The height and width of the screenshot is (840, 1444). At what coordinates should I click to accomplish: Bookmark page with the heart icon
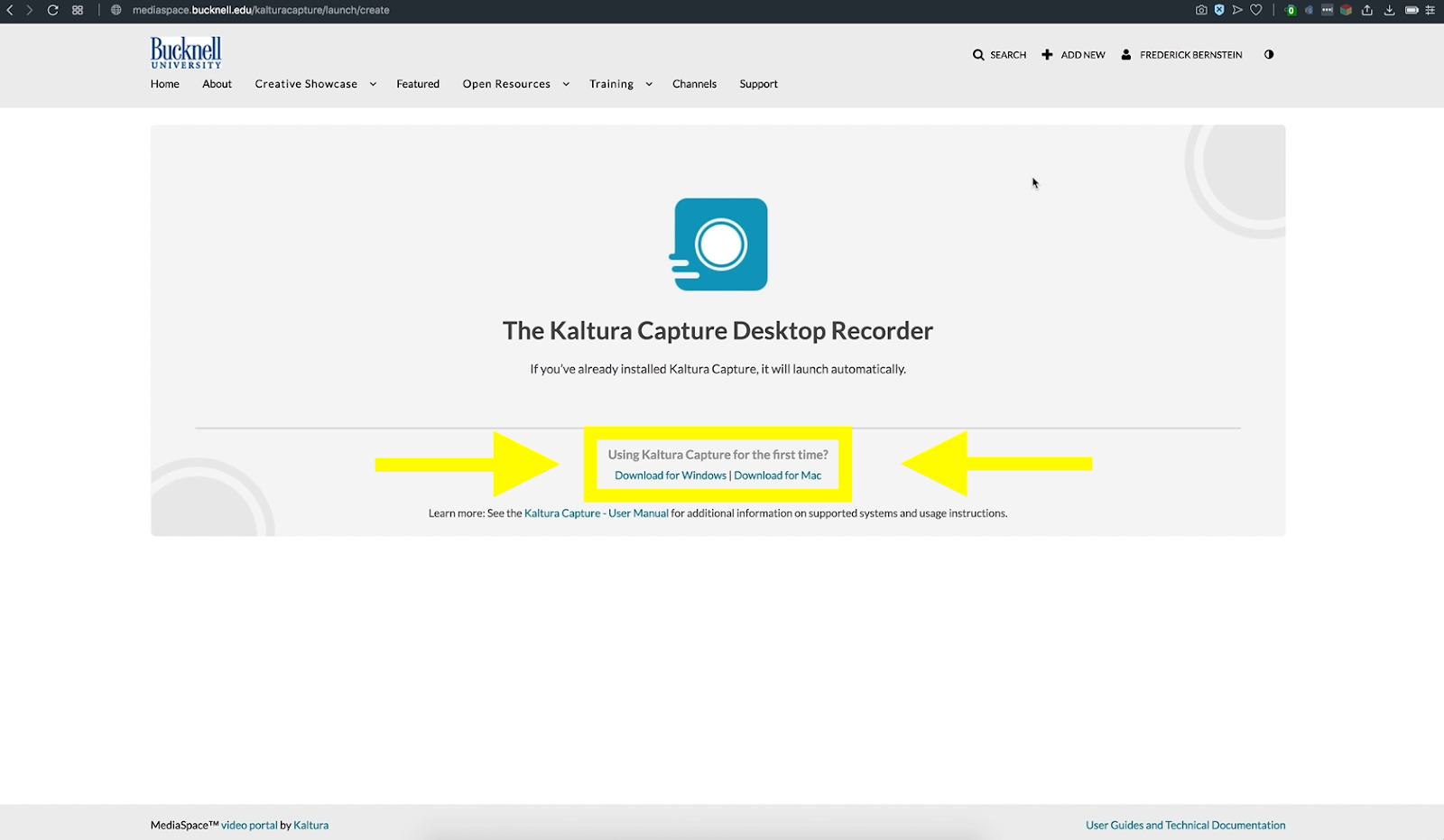tap(1255, 10)
